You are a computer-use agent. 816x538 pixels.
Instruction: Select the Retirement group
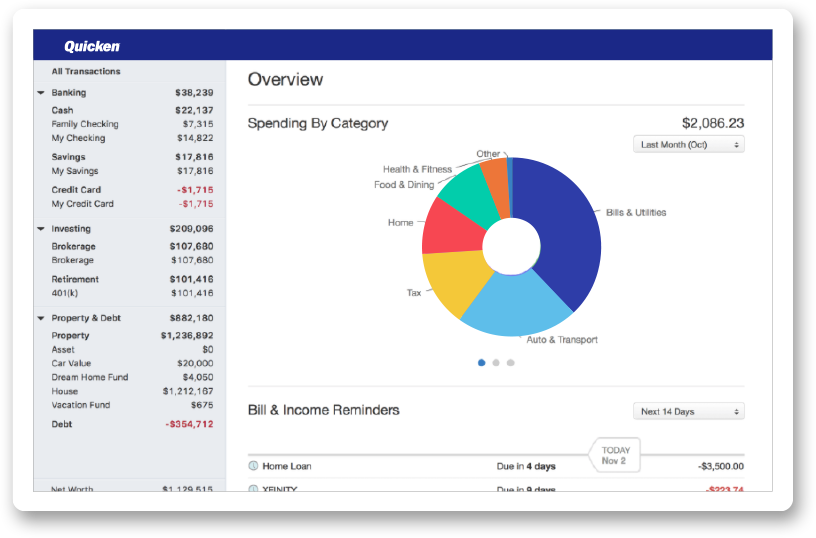132,279
